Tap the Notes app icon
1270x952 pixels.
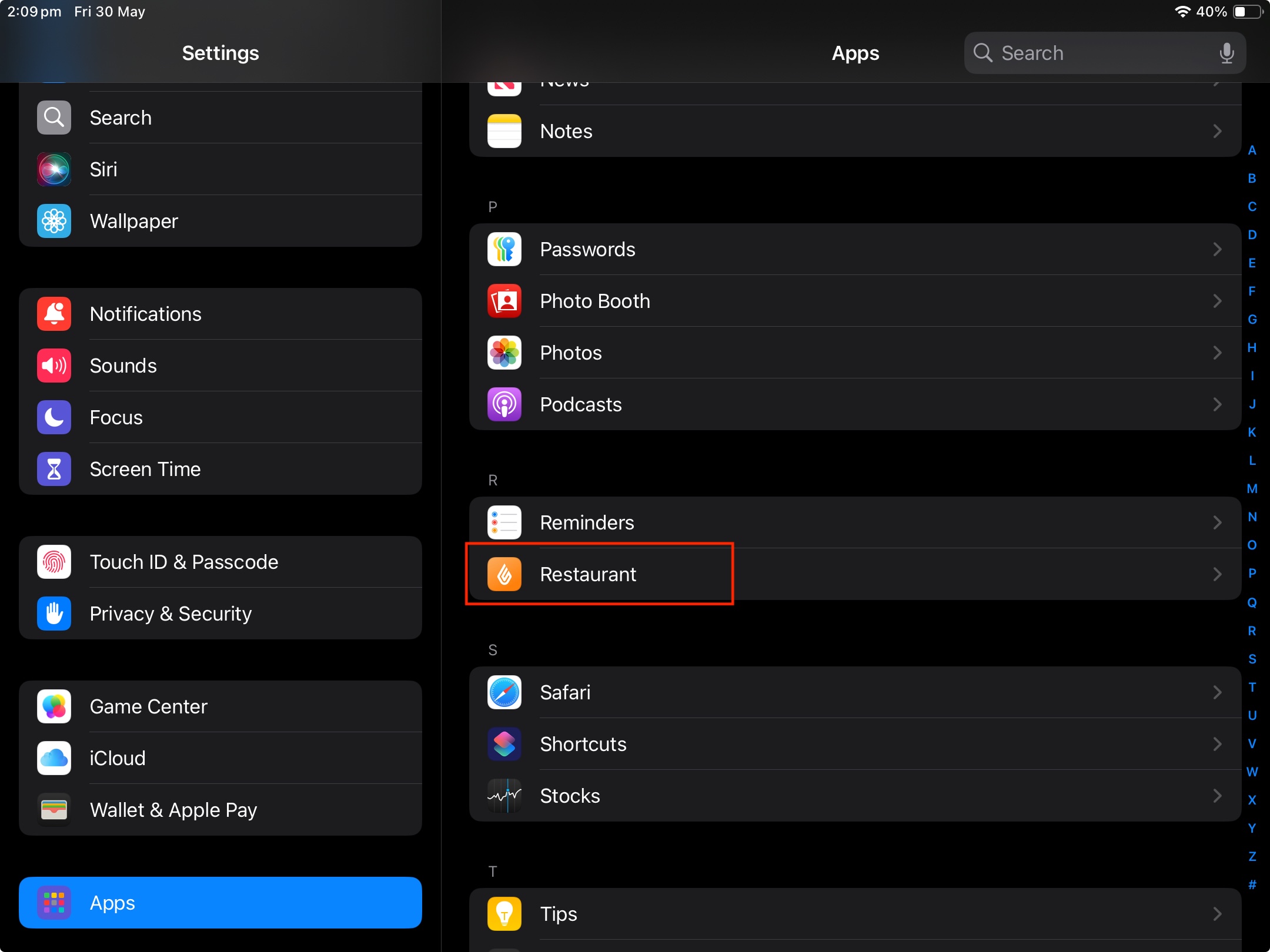click(504, 131)
